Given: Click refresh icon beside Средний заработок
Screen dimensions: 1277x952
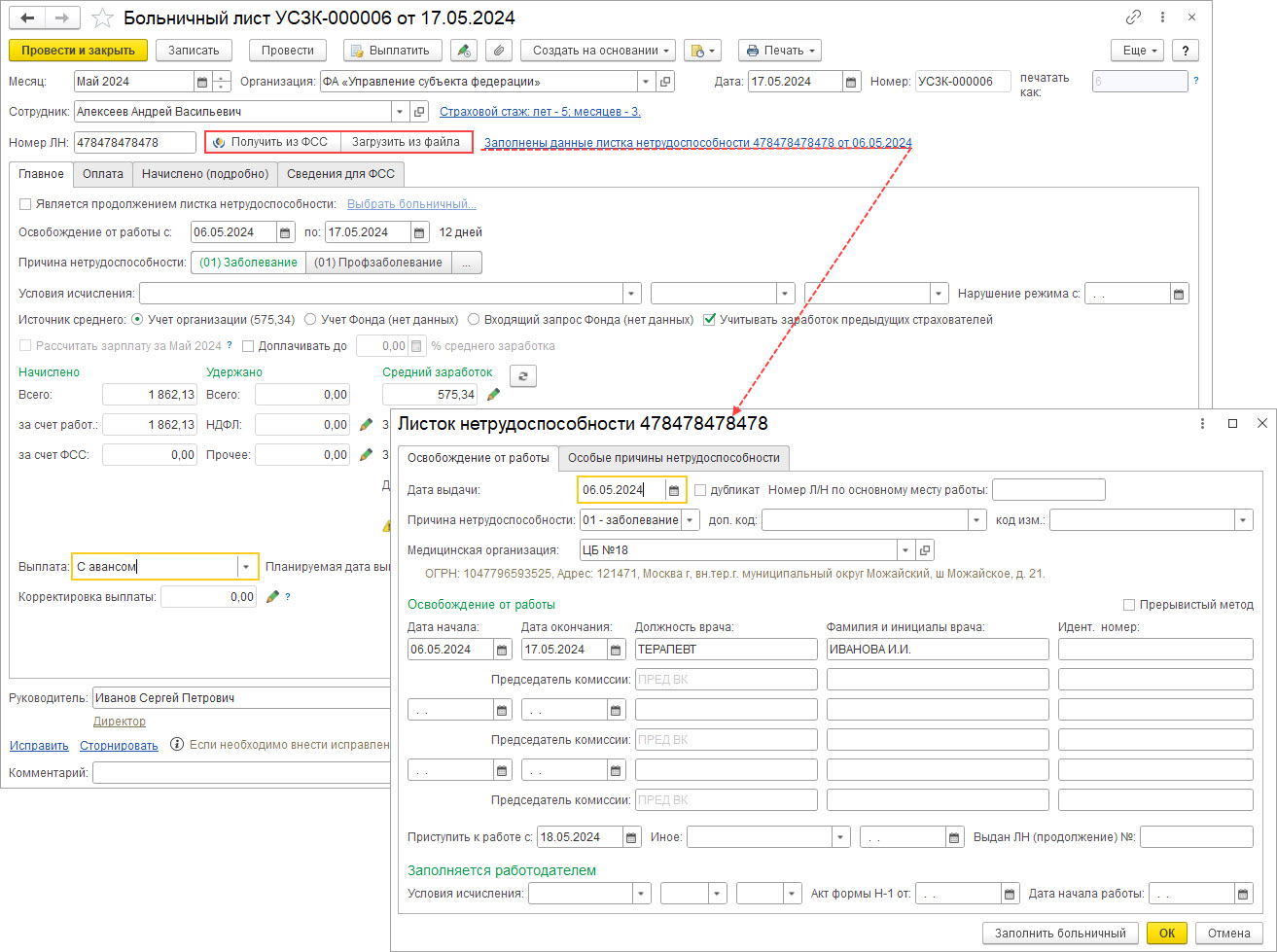Looking at the screenshot, I should point(523,375).
